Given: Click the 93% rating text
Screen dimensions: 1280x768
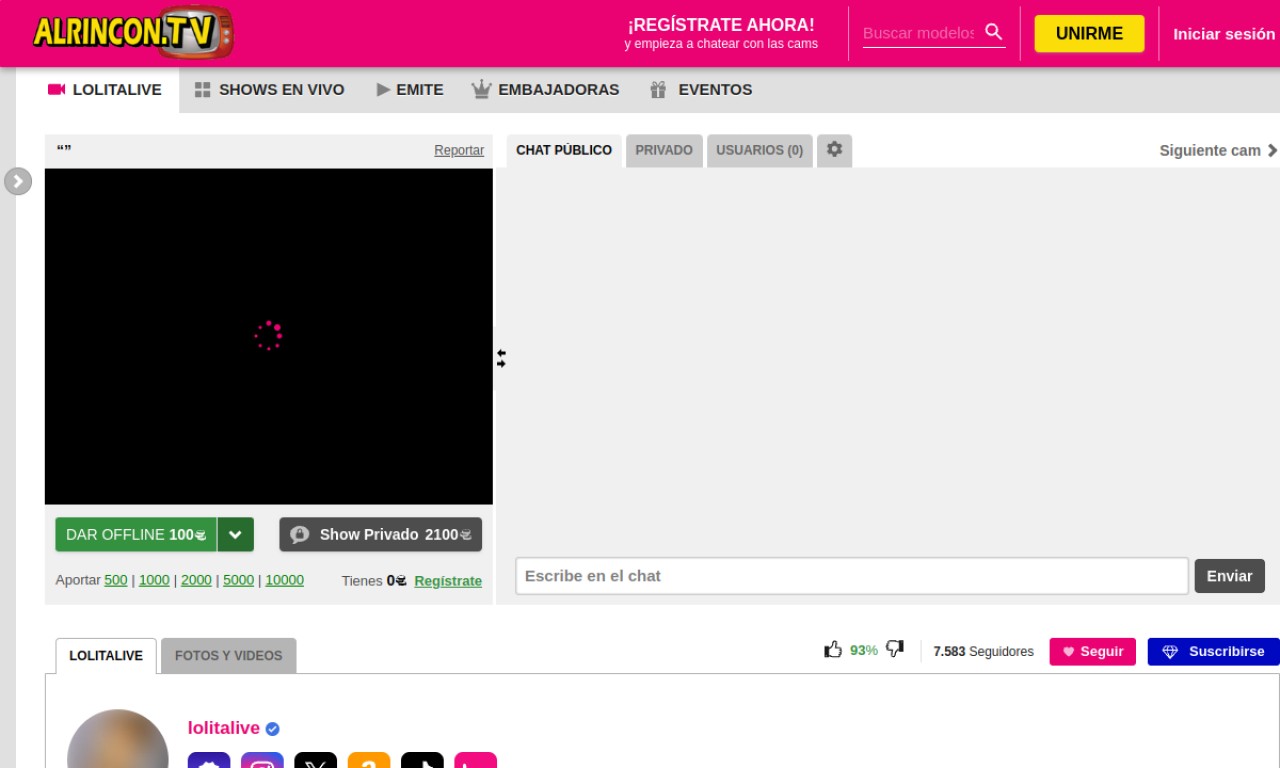Looking at the screenshot, I should point(864,650).
